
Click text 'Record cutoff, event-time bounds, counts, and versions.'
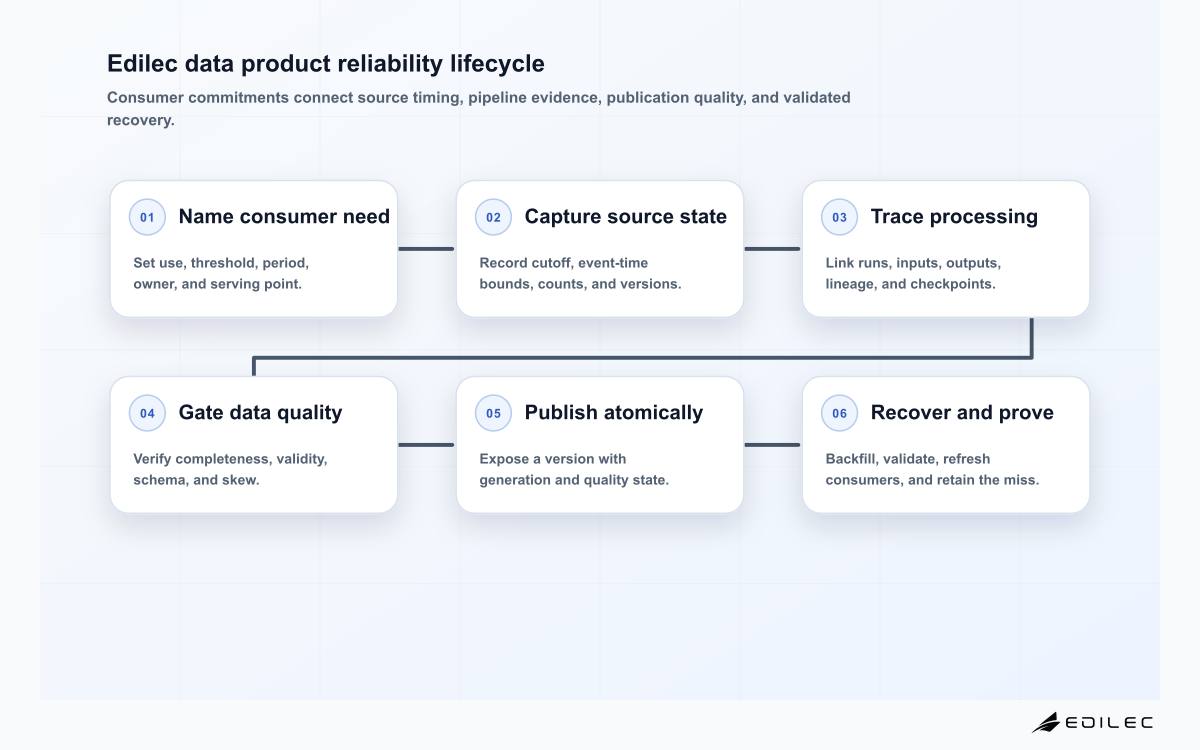pos(580,273)
